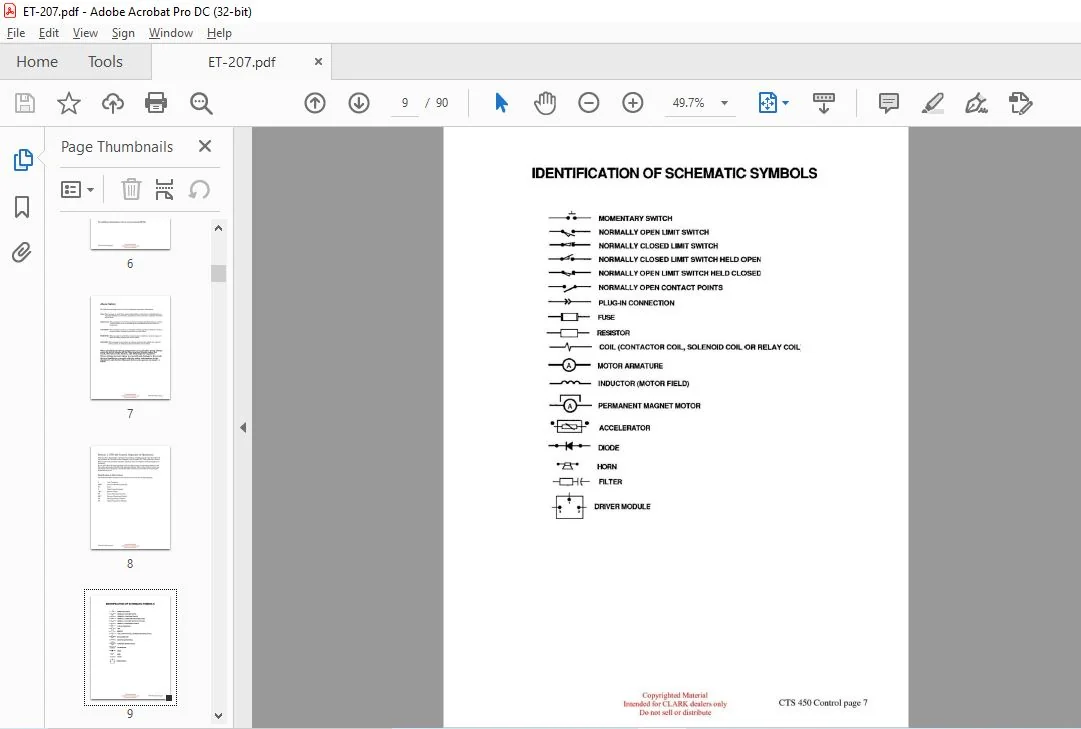1081x729 pixels.
Task: Collapse the navigation pane arrow
Action: coord(243,428)
